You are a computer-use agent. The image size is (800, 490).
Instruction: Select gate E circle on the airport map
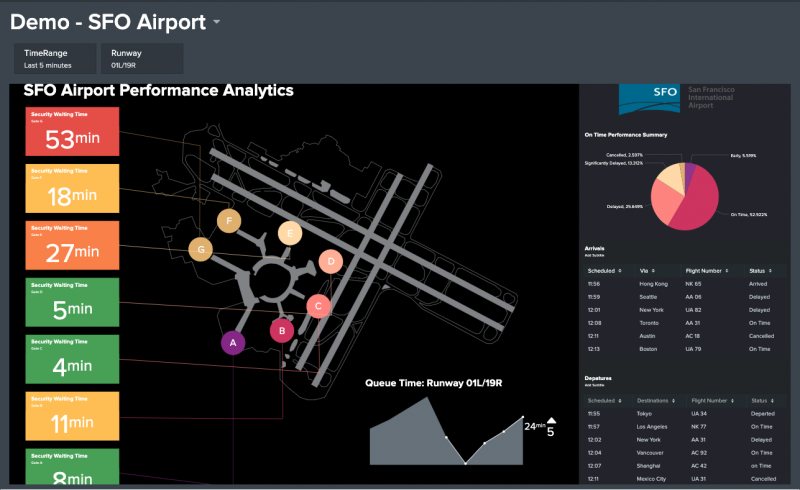pos(290,233)
